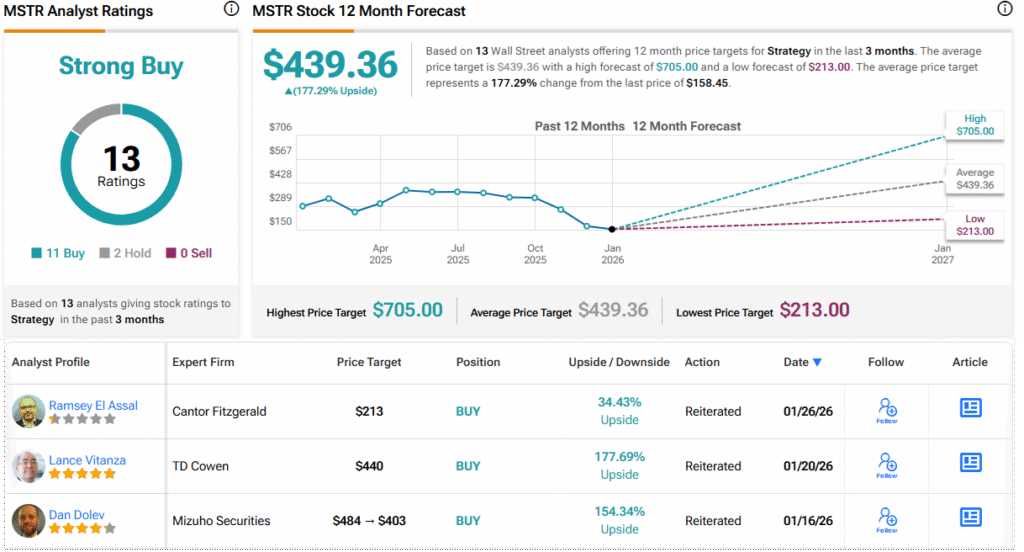
Task: Open article icon for Cantor Fitzgerald rating
Action: [970, 408]
